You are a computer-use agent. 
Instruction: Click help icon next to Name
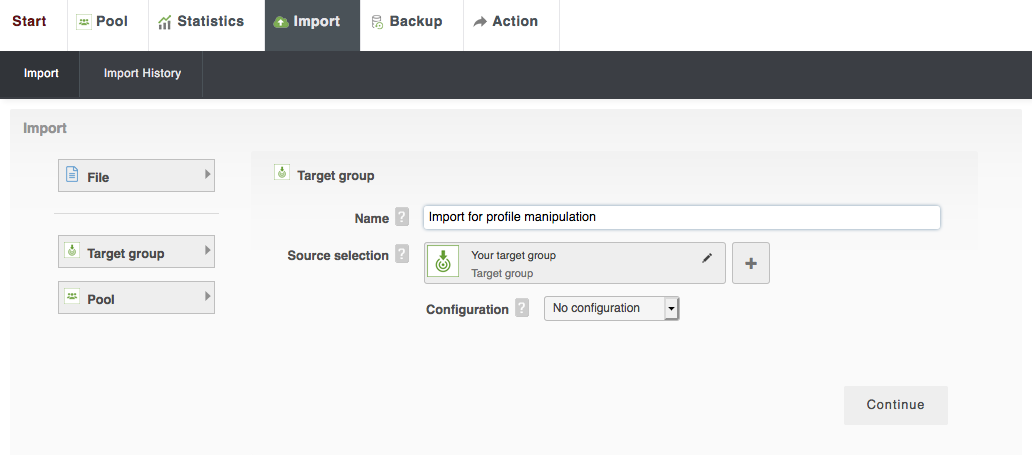tap(402, 217)
